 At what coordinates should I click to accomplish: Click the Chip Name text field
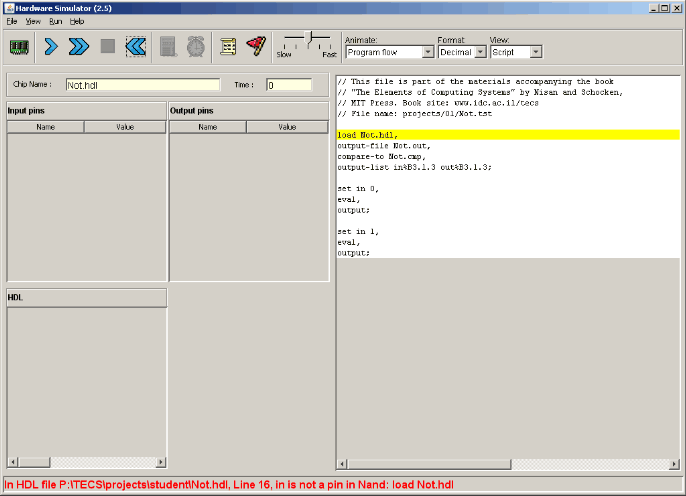pos(142,86)
